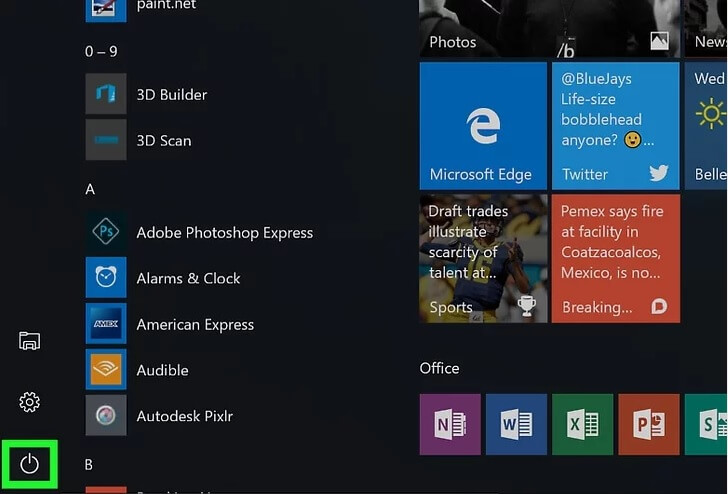Open paint.net app icon
The width and height of the screenshot is (728, 494).
(x=106, y=10)
